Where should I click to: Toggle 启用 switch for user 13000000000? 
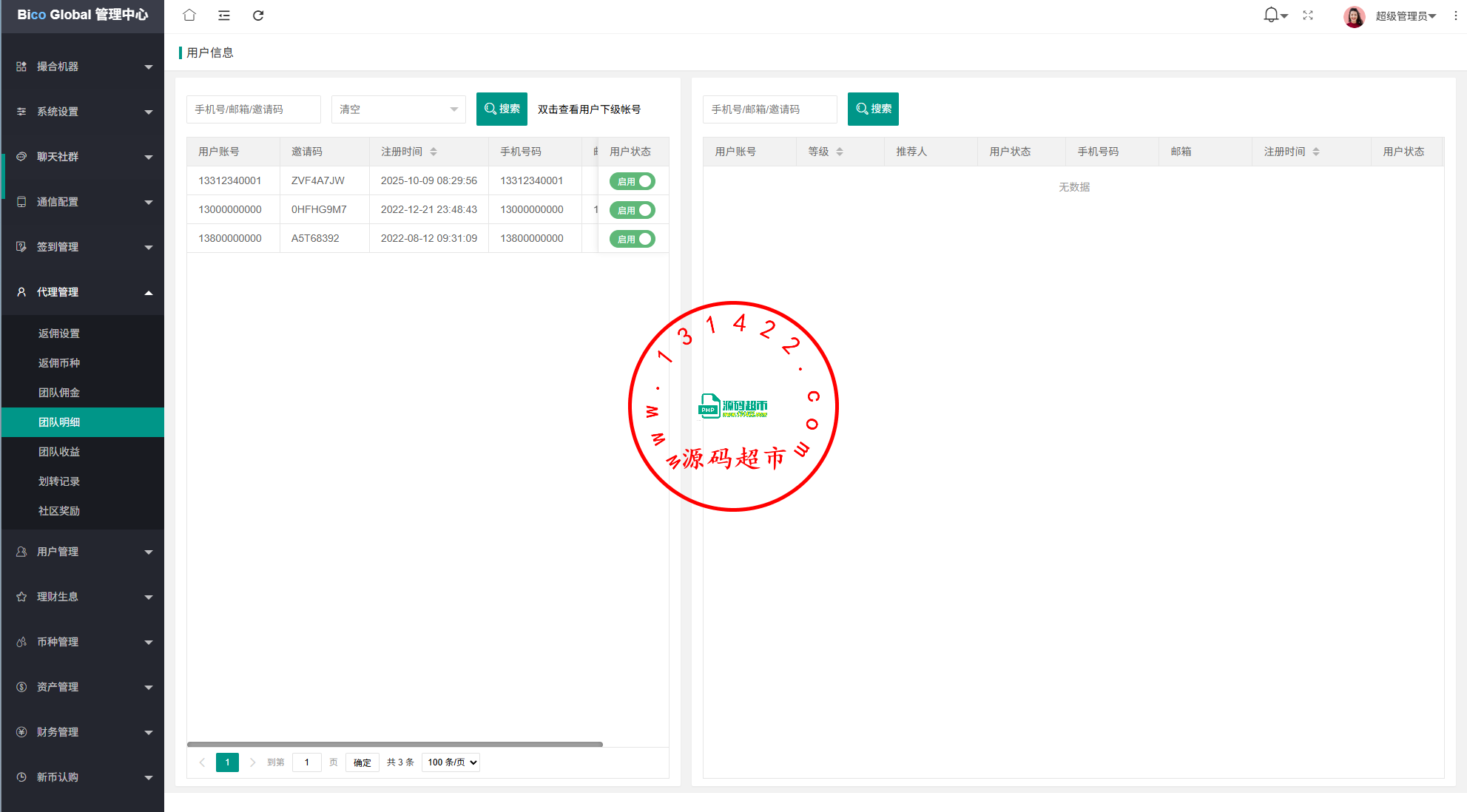pos(633,210)
